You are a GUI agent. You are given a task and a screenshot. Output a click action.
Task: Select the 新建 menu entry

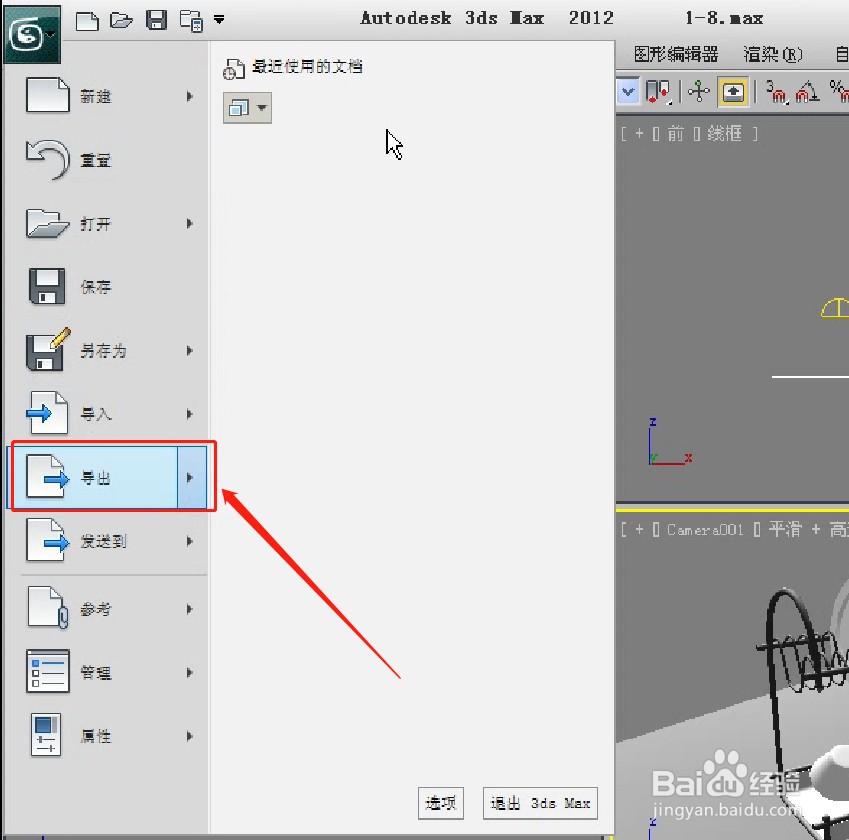pyautogui.click(x=106, y=96)
